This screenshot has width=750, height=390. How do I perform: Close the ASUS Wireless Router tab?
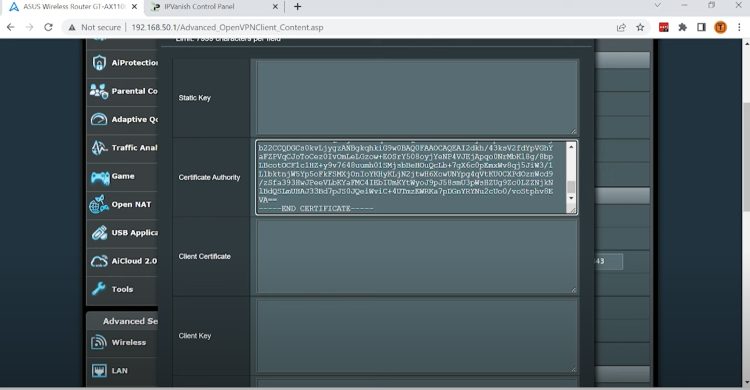[x=134, y=7]
